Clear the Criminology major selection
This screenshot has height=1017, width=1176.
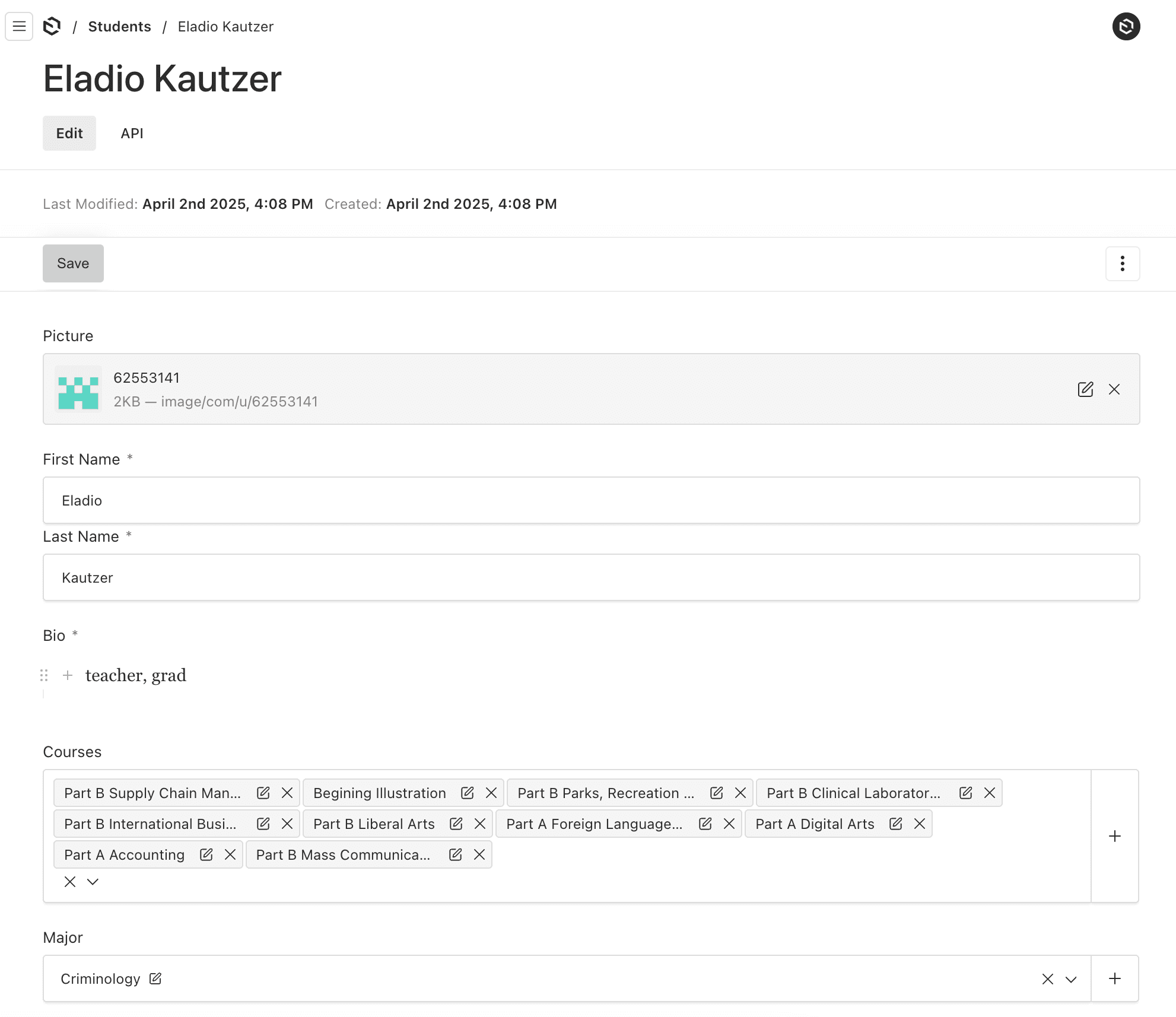pos(1048,979)
